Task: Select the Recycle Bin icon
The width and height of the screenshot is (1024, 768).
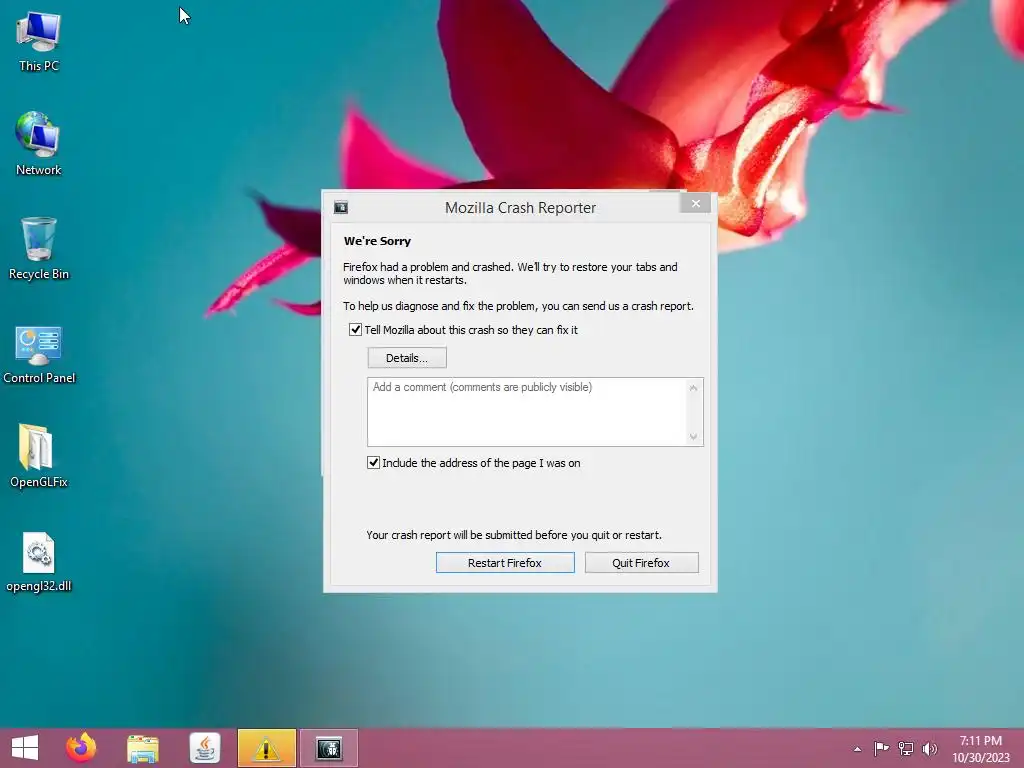Action: tap(39, 249)
